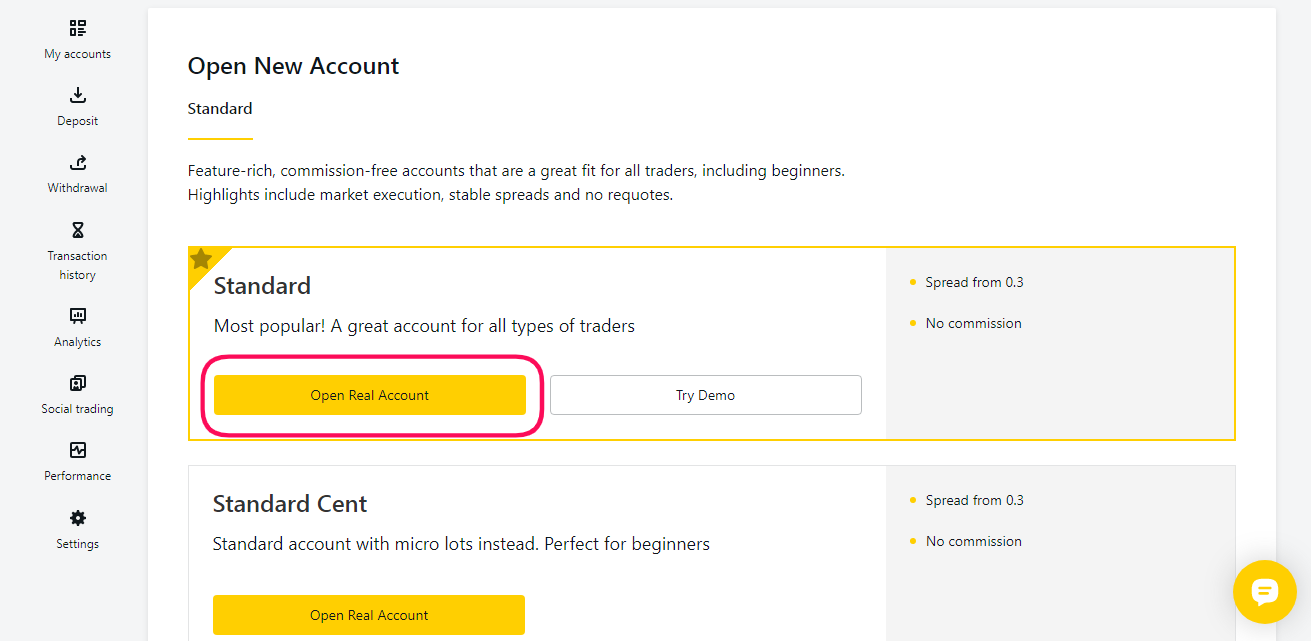Image resolution: width=1311 pixels, height=641 pixels.
Task: Click the Performance text label
Action: pos(78,476)
